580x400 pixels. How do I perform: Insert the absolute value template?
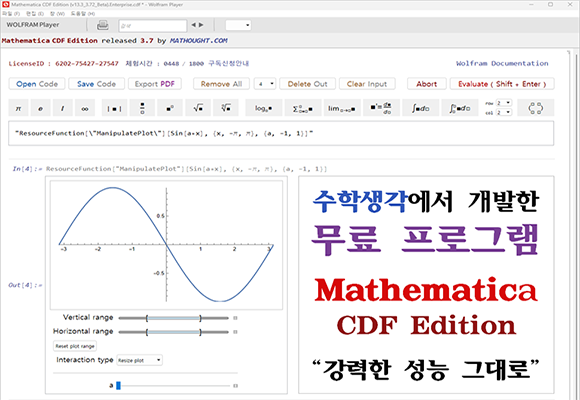tap(114, 108)
